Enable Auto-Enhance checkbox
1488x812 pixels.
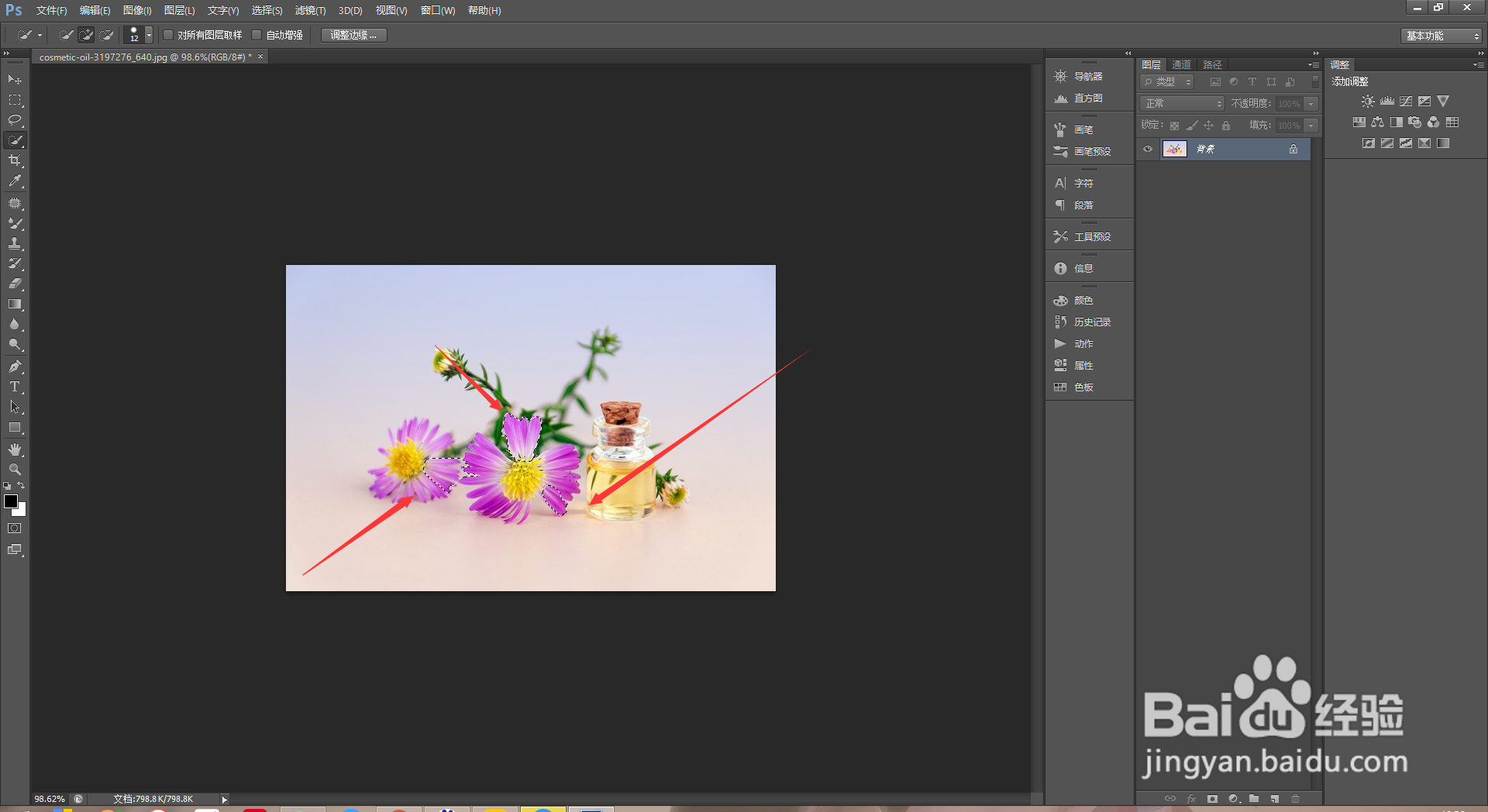257,35
